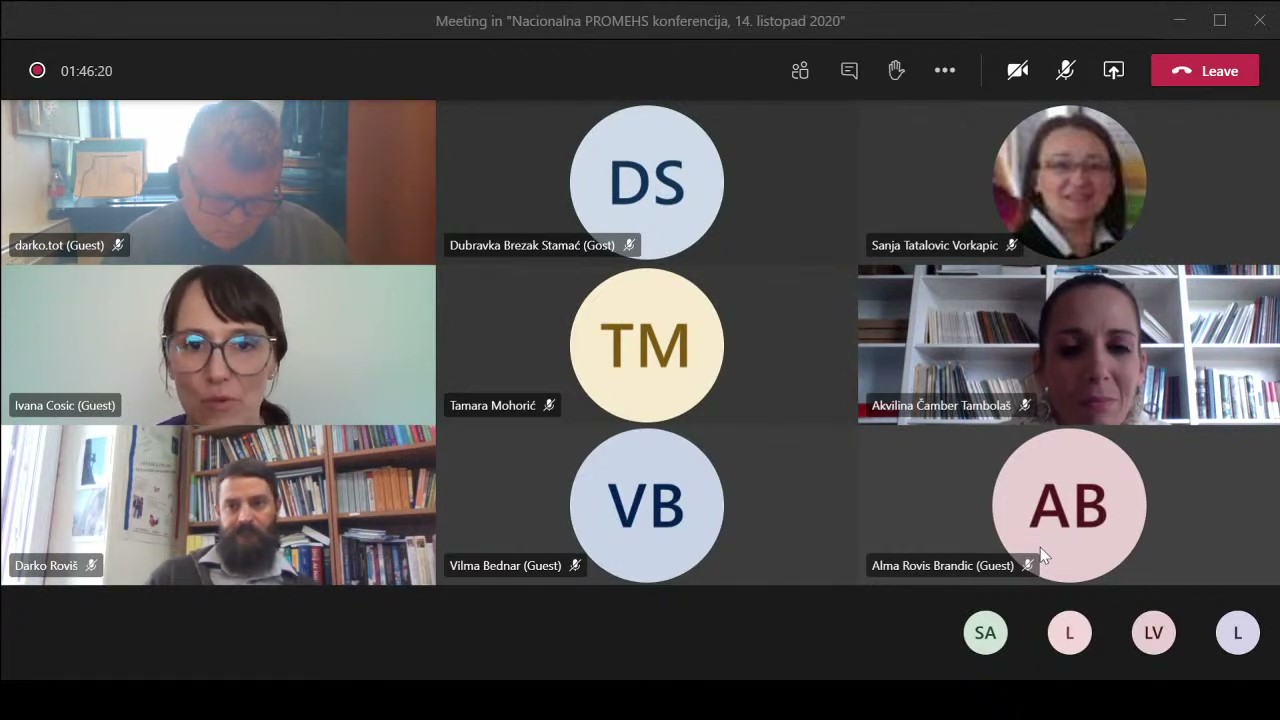The width and height of the screenshot is (1280, 720).
Task: Turn camera on
Action: click(x=1018, y=71)
